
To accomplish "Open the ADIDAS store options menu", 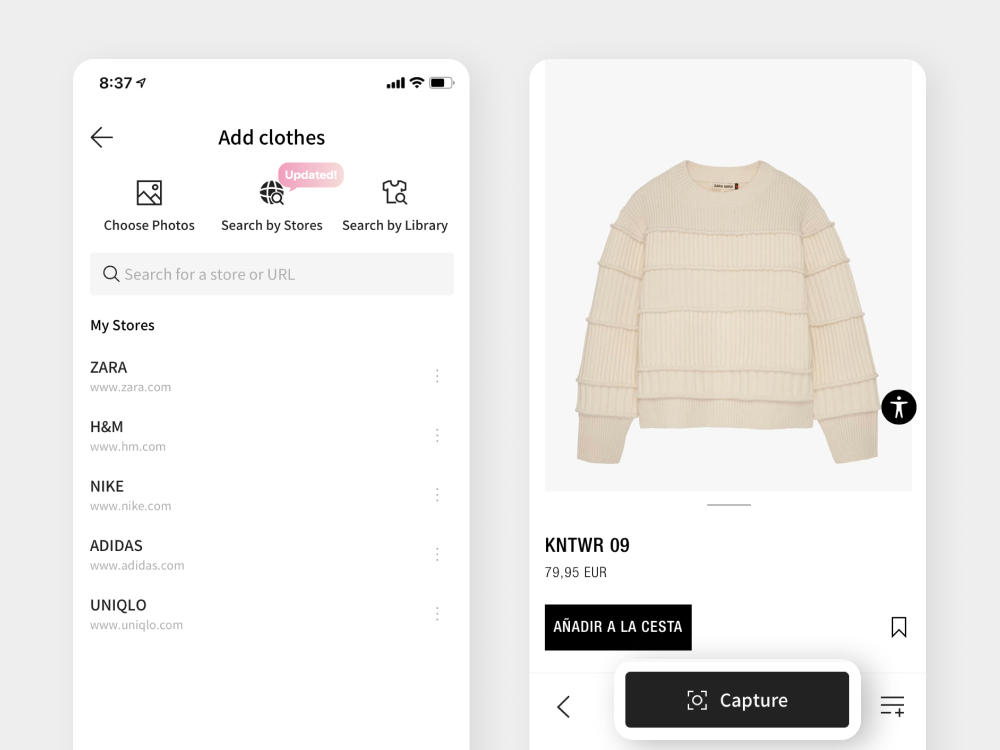I will pos(437,554).
